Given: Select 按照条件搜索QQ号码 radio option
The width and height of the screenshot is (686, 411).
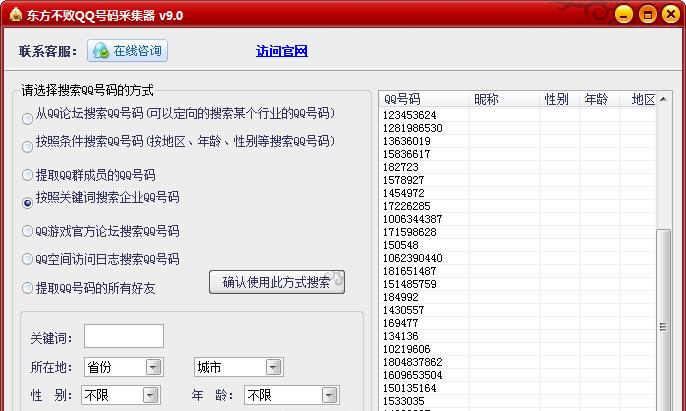Looking at the screenshot, I should pyautogui.click(x=27, y=147).
